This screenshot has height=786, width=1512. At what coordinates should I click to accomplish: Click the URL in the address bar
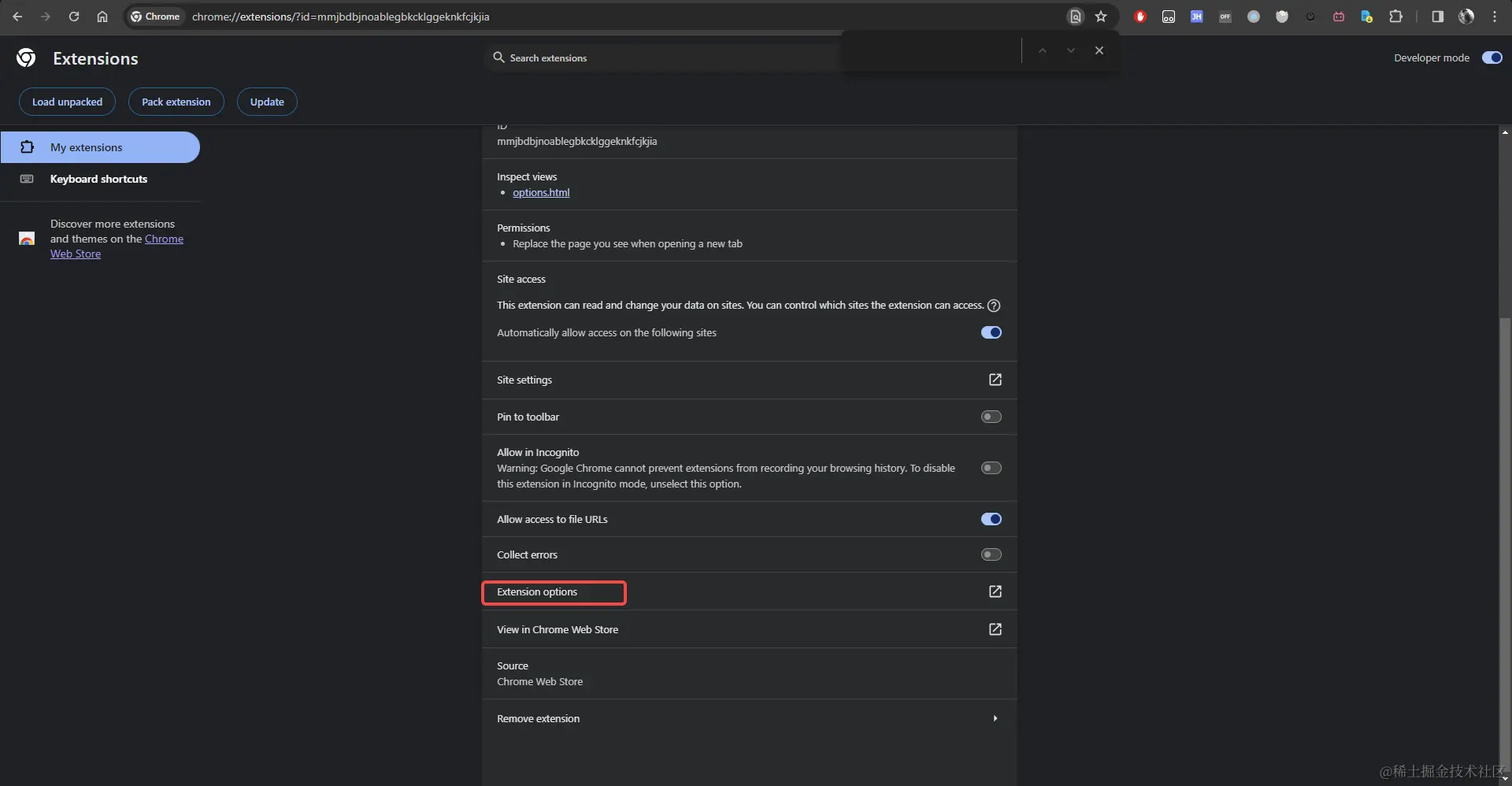(340, 17)
